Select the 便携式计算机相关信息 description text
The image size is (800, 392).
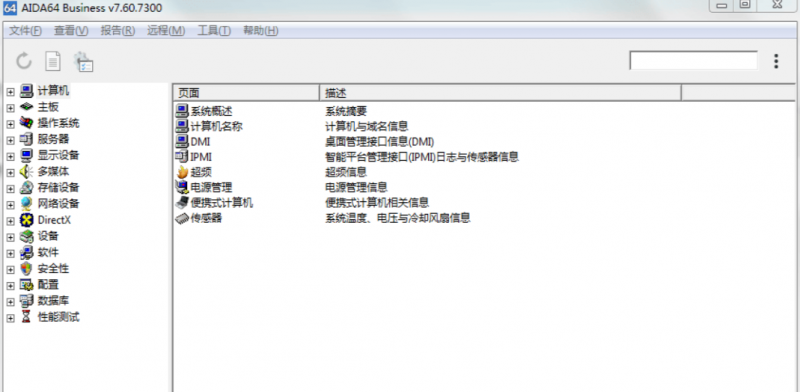click(x=377, y=203)
